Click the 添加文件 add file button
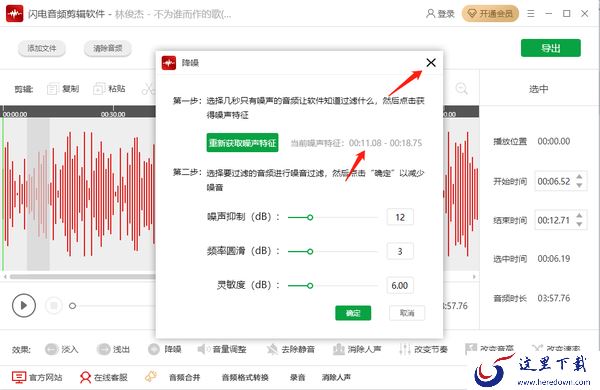This screenshot has height=390, width=600. coord(42,48)
